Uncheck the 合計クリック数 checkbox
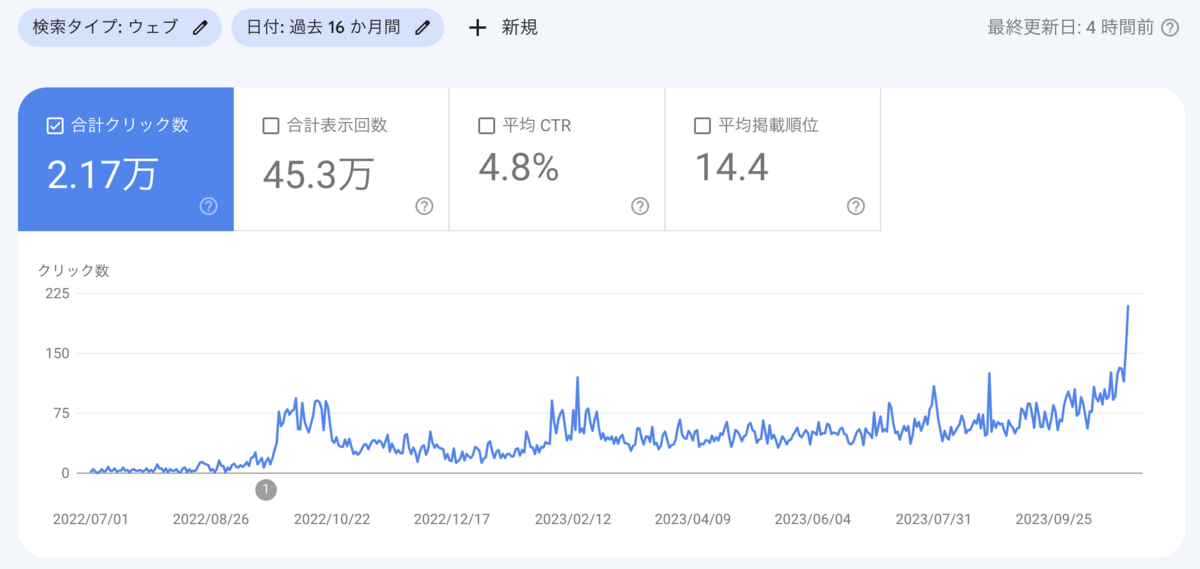The image size is (1200, 569). (x=55, y=126)
